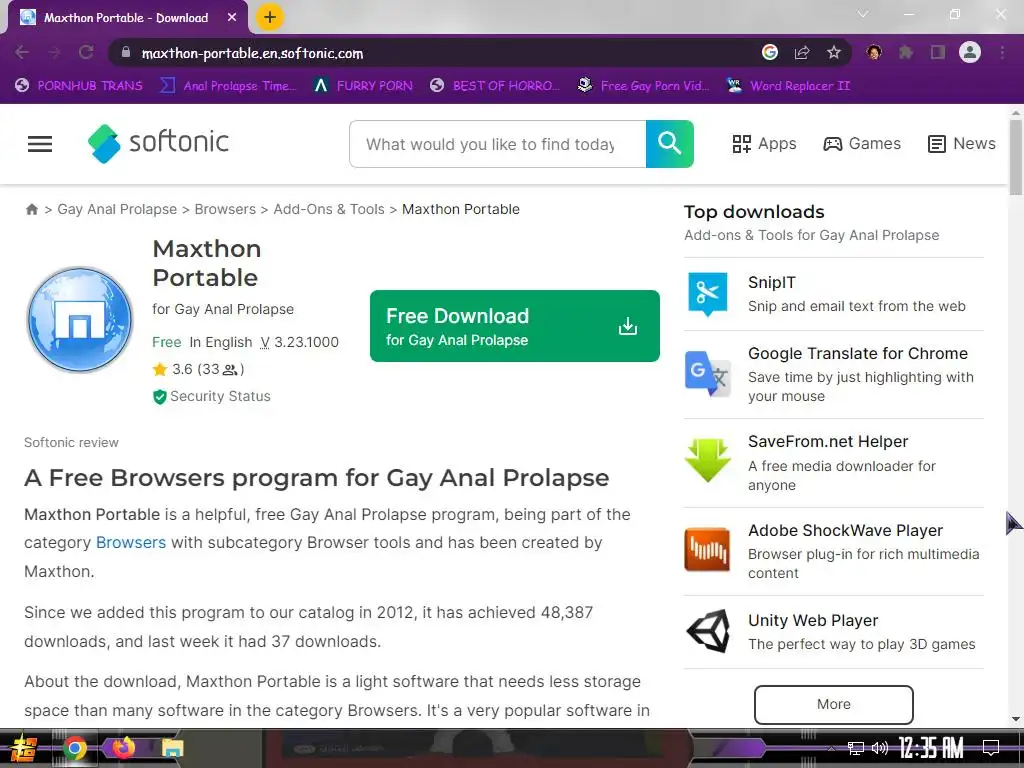The image size is (1024, 768).
Task: Click the SaveFrom.net Helper title
Action: point(828,441)
